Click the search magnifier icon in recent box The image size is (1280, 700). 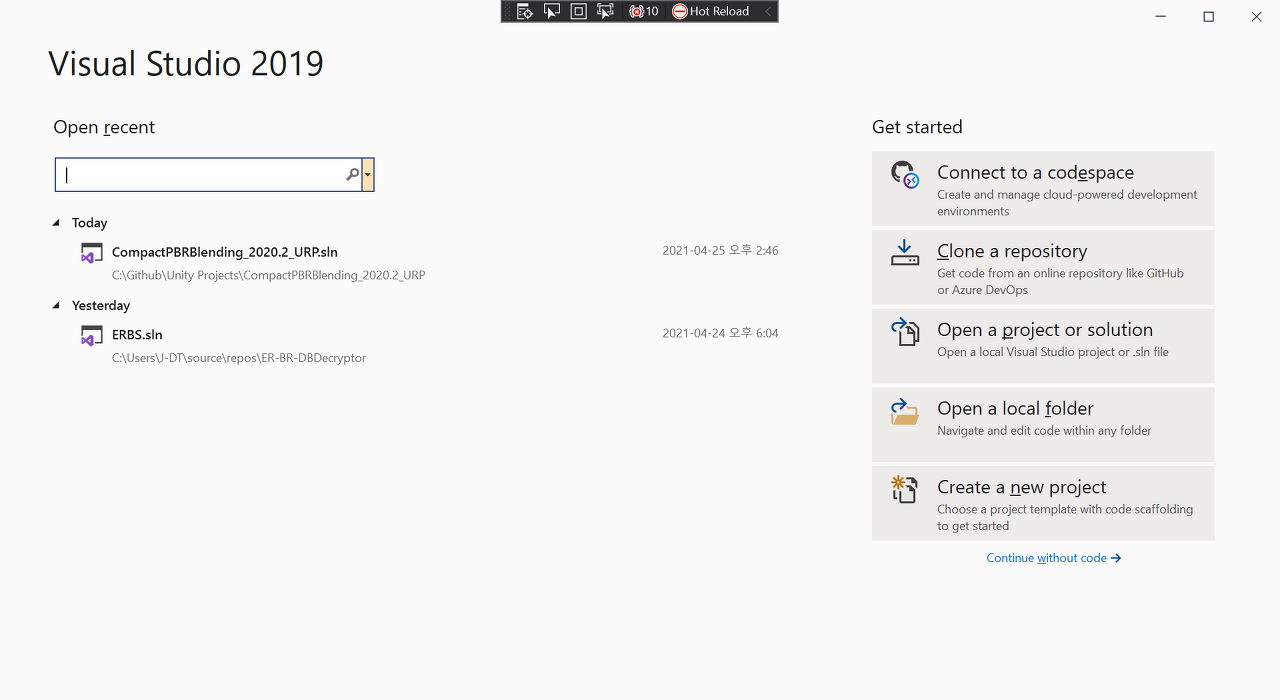pyautogui.click(x=352, y=175)
